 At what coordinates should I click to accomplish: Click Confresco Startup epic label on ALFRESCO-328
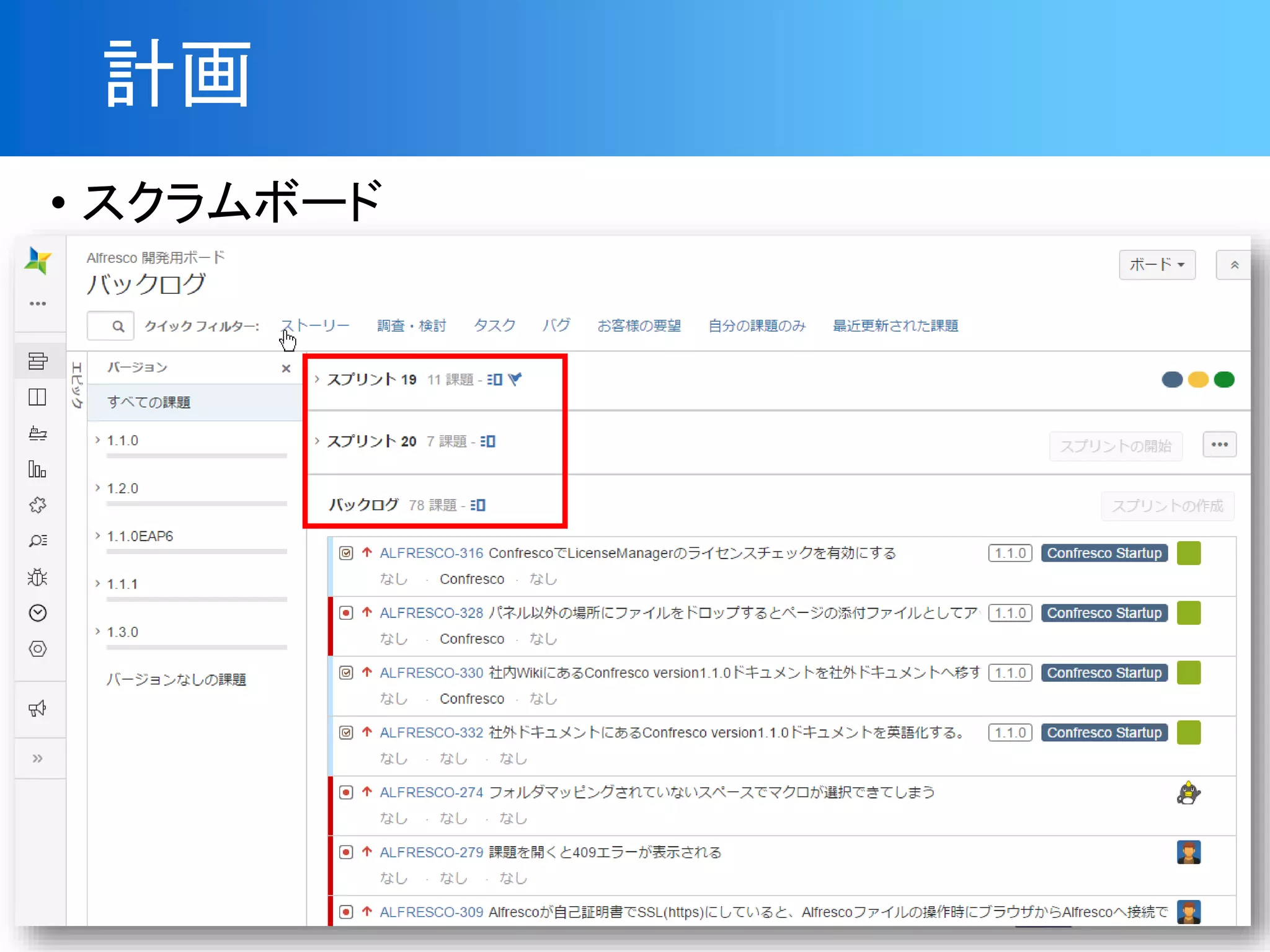[x=1104, y=613]
